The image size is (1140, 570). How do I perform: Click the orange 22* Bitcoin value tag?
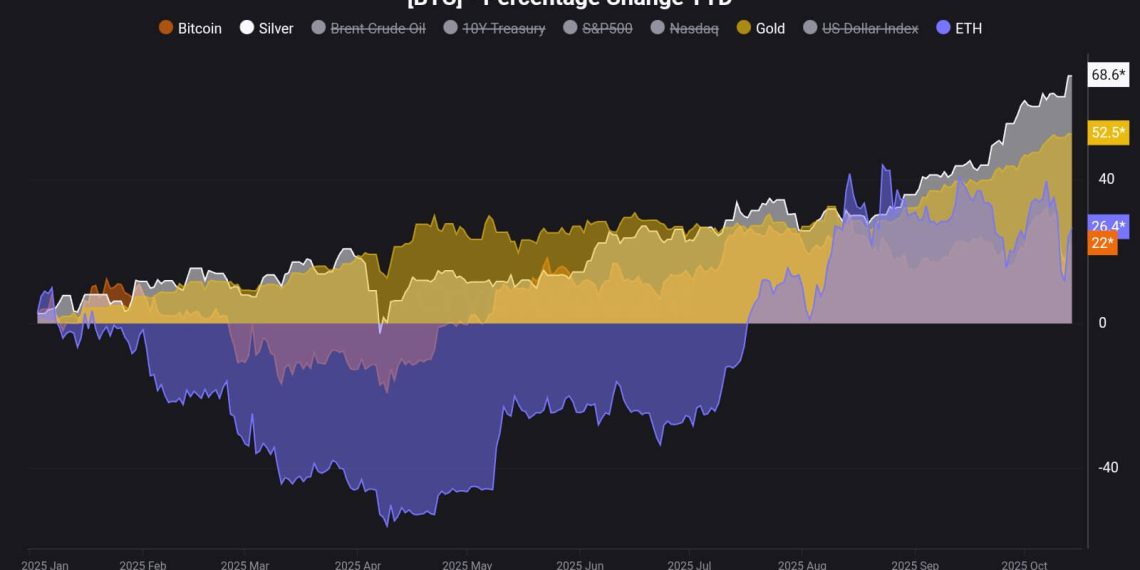click(x=1102, y=243)
